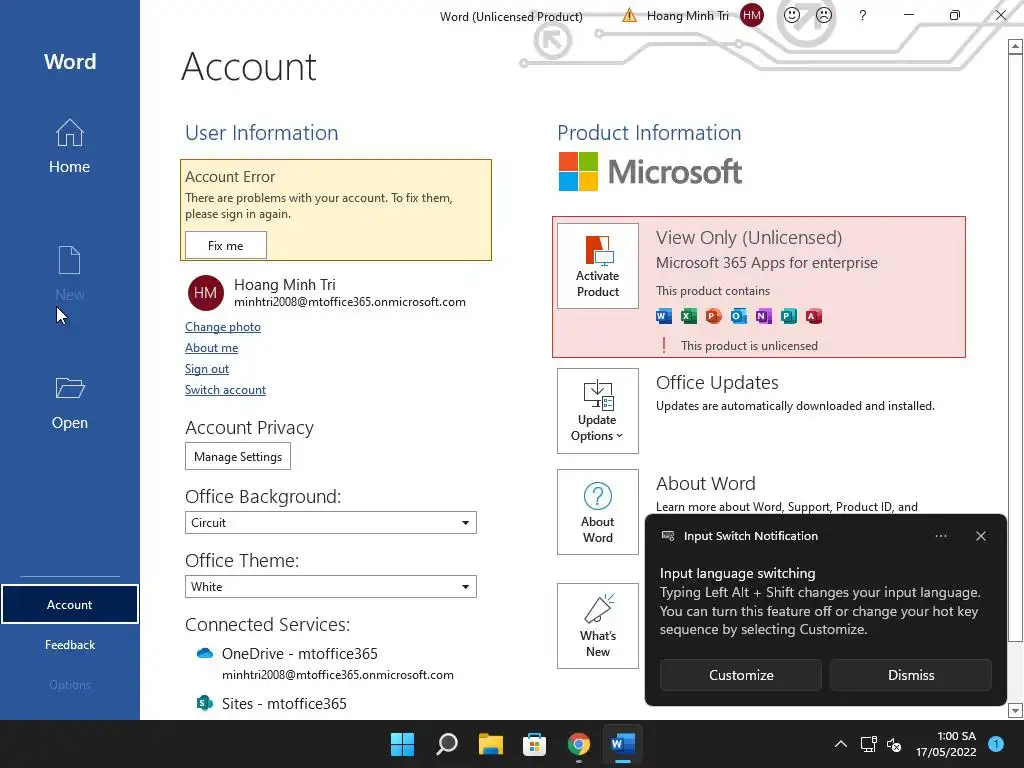Click the Word app icon in product list
Image resolution: width=1024 pixels, height=768 pixels.
[664, 317]
